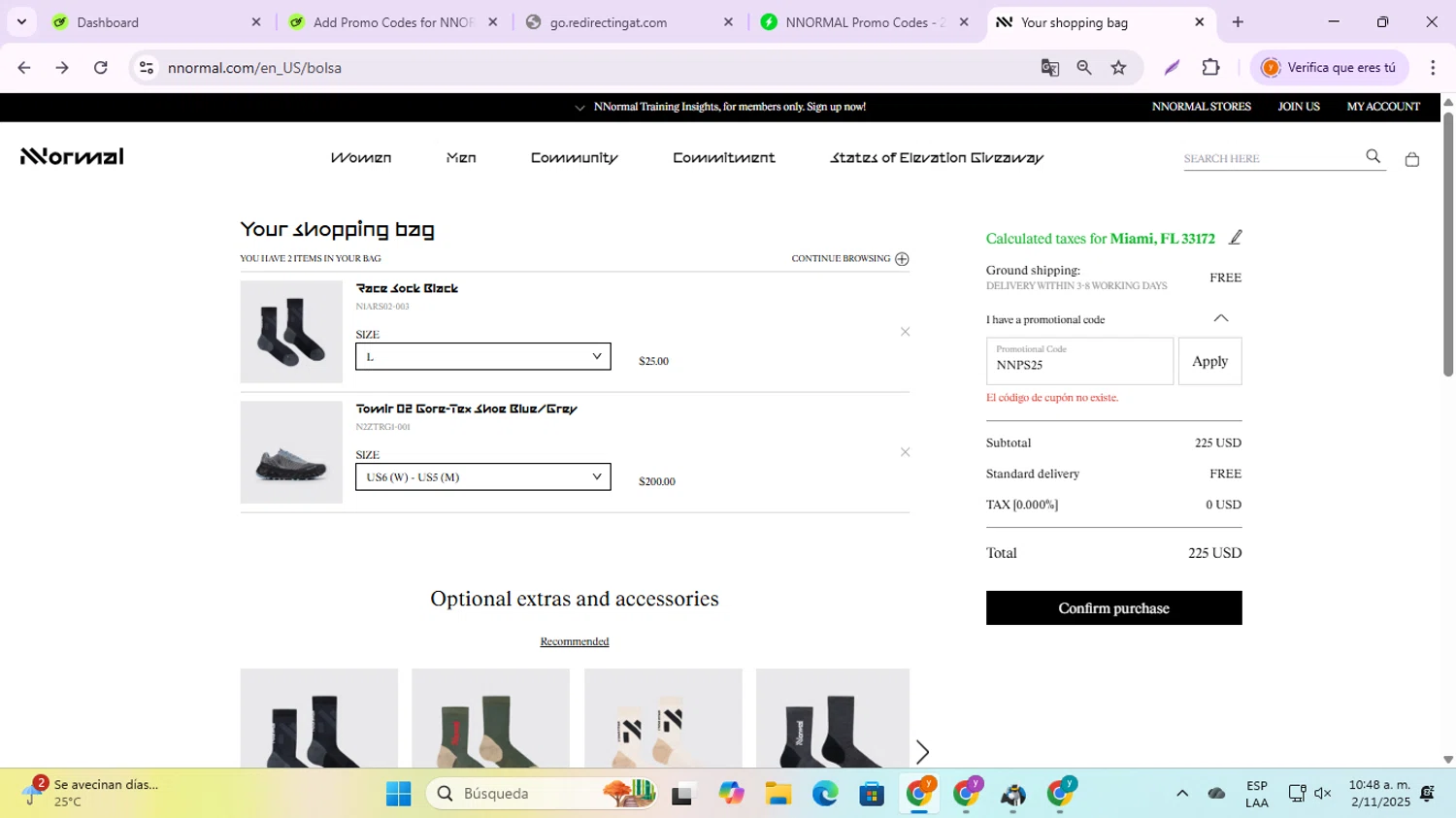The height and width of the screenshot is (818, 1456).
Task: Open Chrome translate page icon
Action: (1049, 68)
